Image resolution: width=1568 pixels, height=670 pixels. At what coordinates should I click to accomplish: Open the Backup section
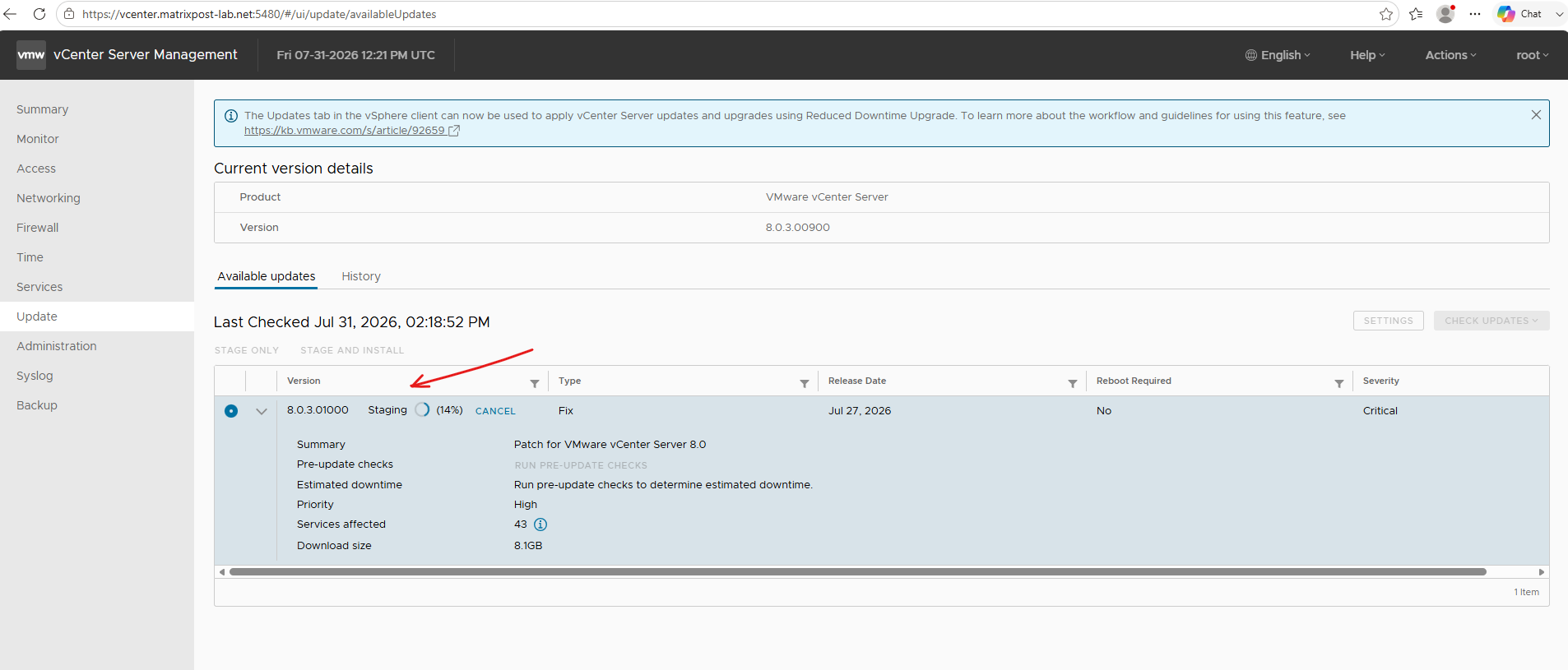97,405
